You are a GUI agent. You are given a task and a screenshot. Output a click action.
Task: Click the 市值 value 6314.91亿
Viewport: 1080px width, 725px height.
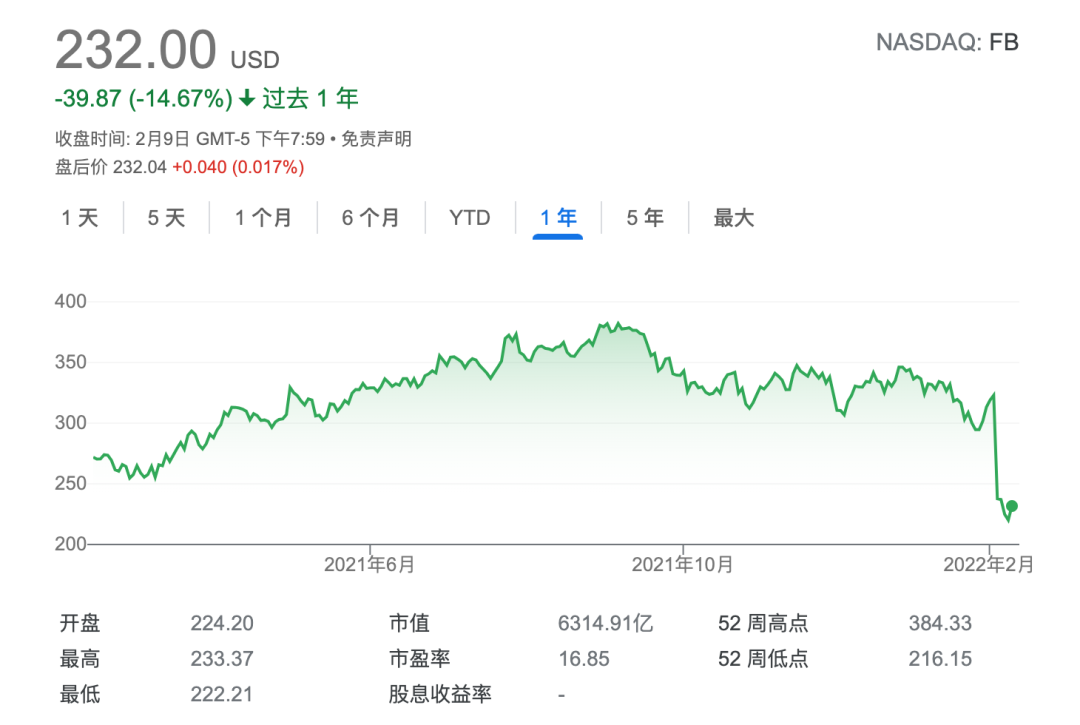tap(605, 624)
